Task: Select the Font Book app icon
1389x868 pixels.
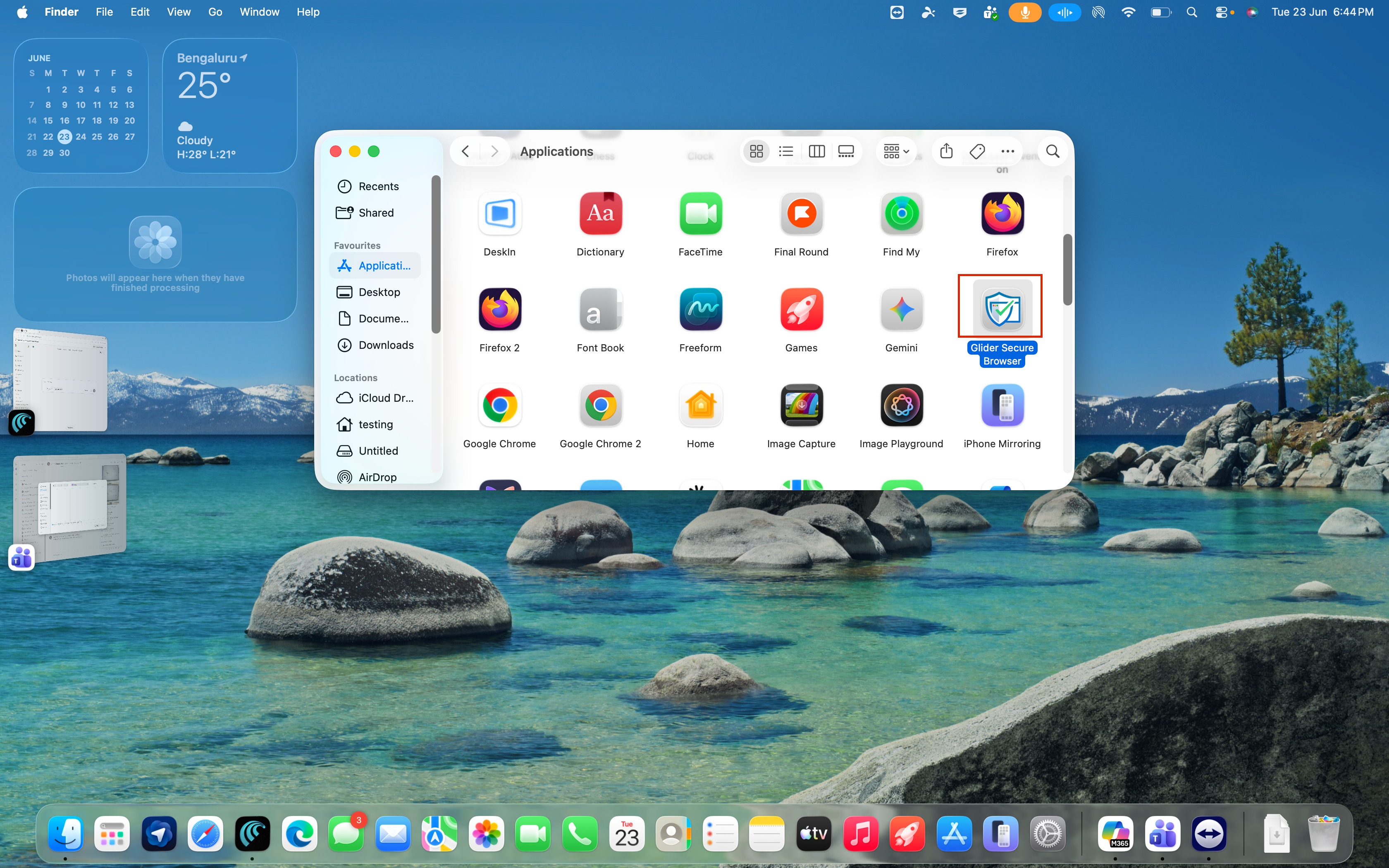Action: click(x=600, y=310)
